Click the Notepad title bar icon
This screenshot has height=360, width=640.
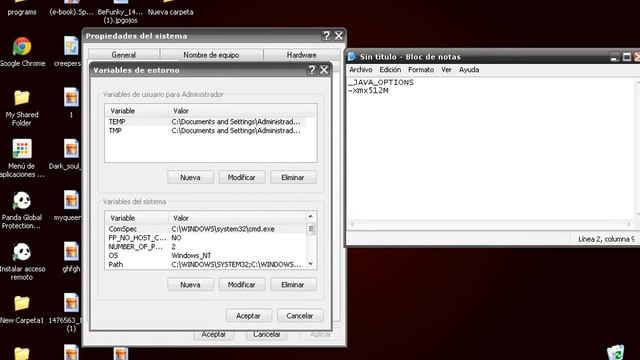[x=352, y=57]
